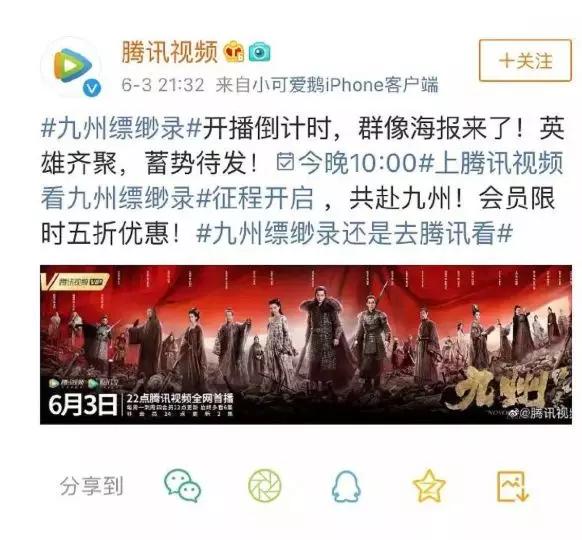
Task: Share to WeChat Moments aperture icon
Action: [265, 485]
